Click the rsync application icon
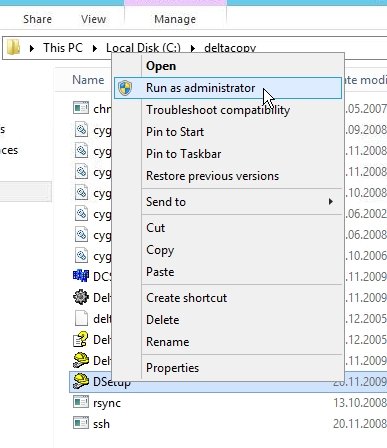Screen dimensions: 387x448 [81, 402]
